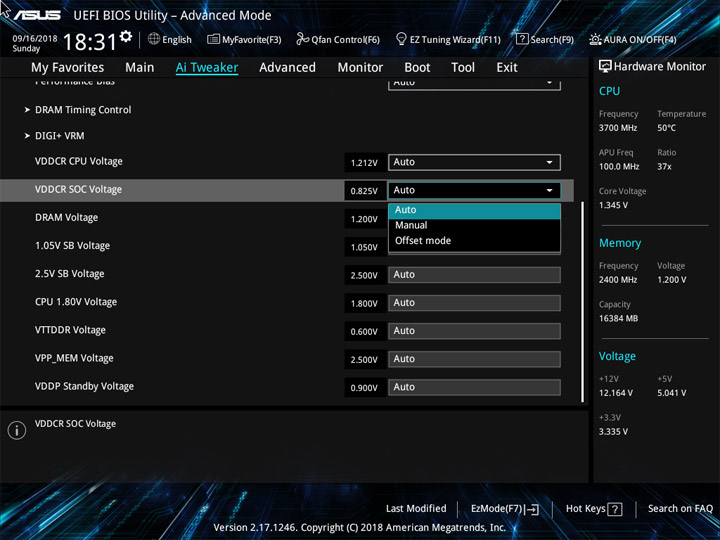Click +5V 5.041 V reading
The height and width of the screenshot is (540, 720).
pyautogui.click(x=672, y=393)
